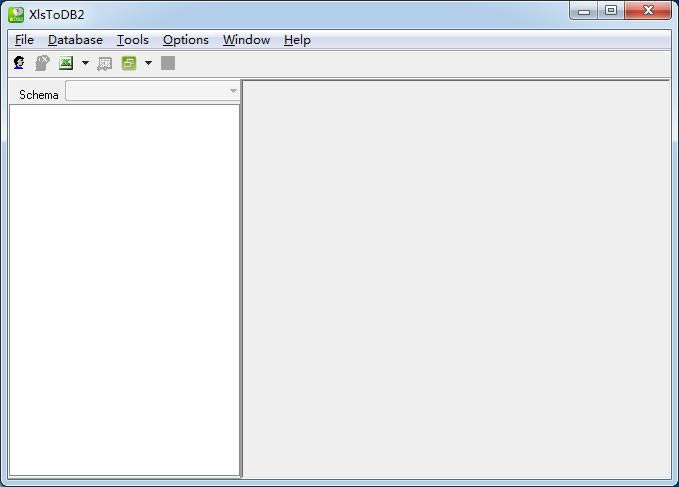Open the Schema combo box
This screenshot has width=679, height=487.
click(x=153, y=92)
